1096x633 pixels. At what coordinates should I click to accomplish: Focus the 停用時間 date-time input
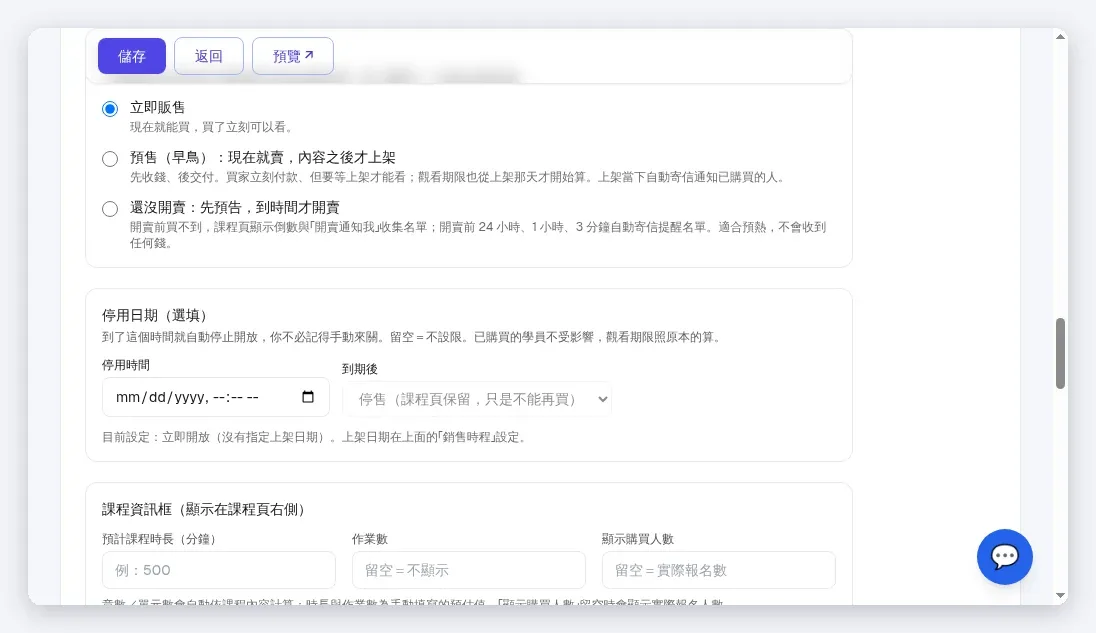[215, 397]
